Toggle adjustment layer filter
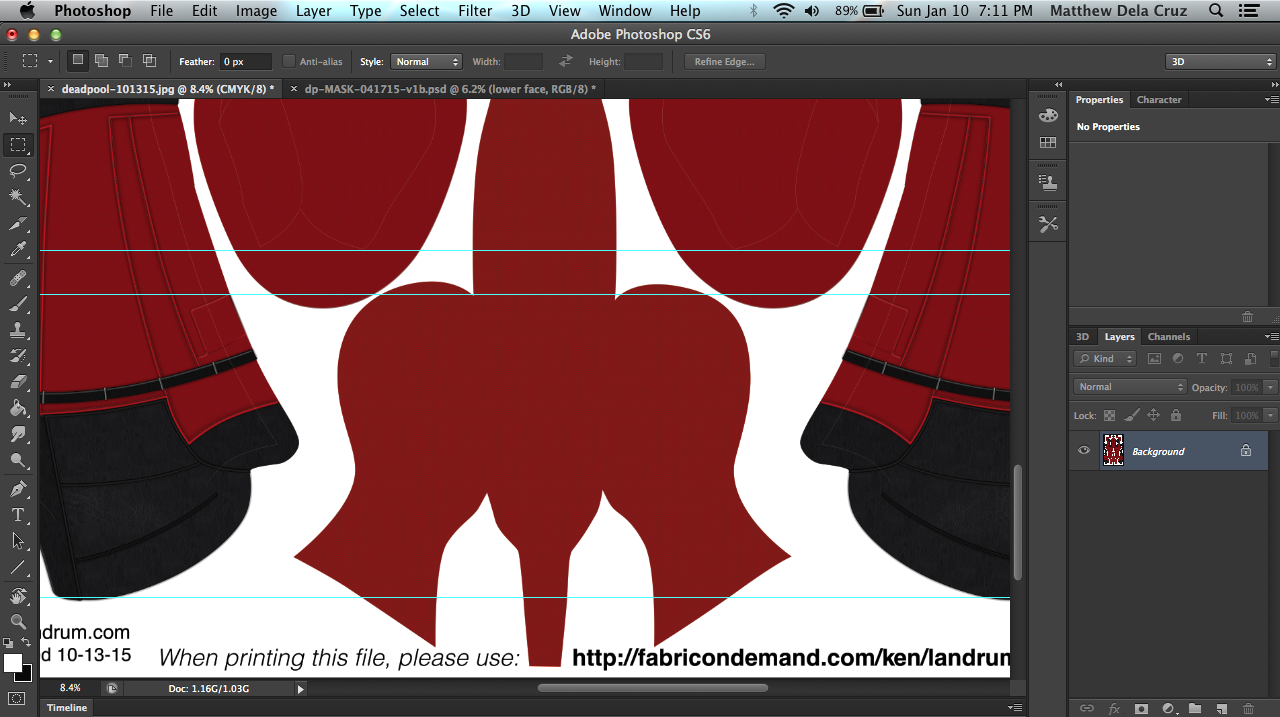The image size is (1280, 717). [1178, 359]
